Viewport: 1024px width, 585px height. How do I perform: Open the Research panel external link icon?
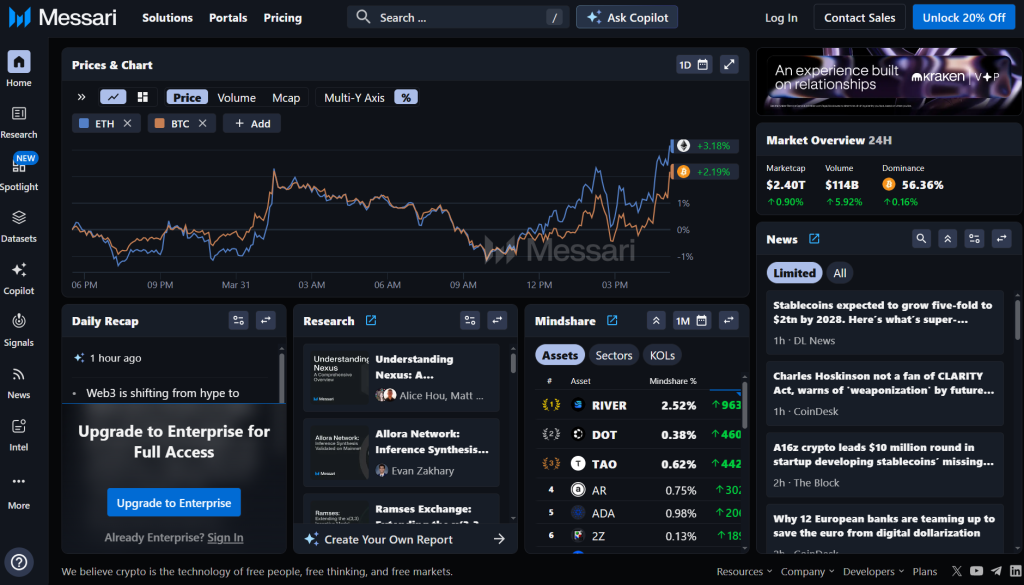(x=371, y=321)
